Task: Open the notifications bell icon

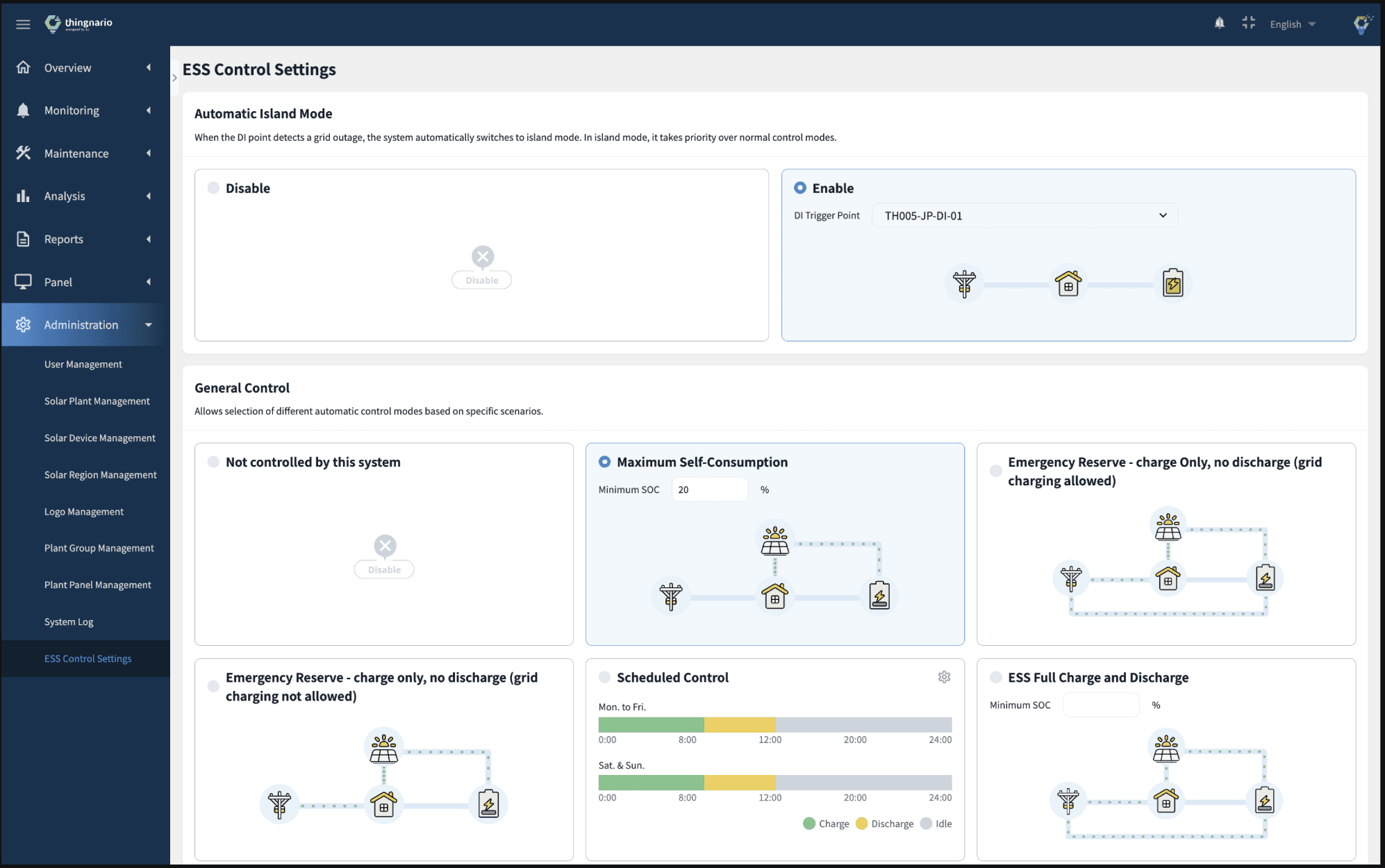Action: 1219,24
